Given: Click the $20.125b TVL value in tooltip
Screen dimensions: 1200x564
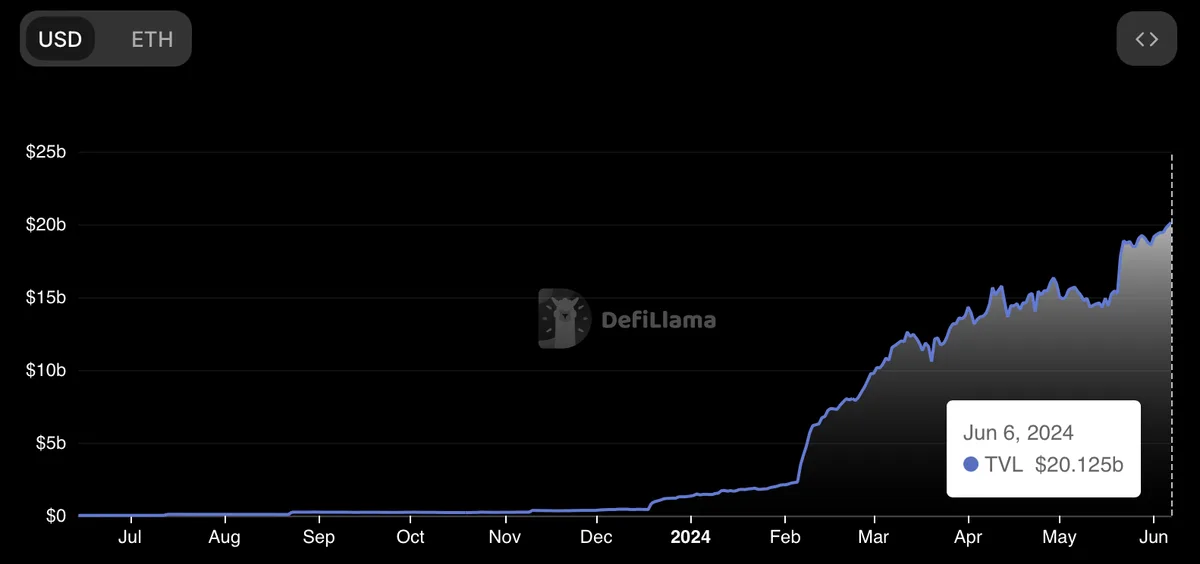Looking at the screenshot, I should [x=1080, y=464].
